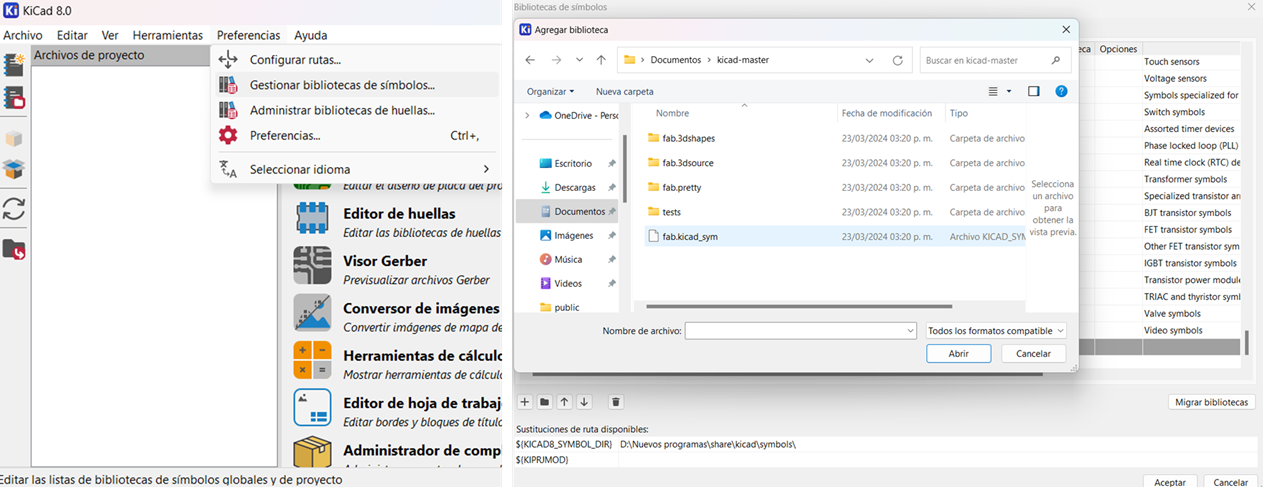Click Cancelar in the symbol libraries dialog

point(1232,482)
